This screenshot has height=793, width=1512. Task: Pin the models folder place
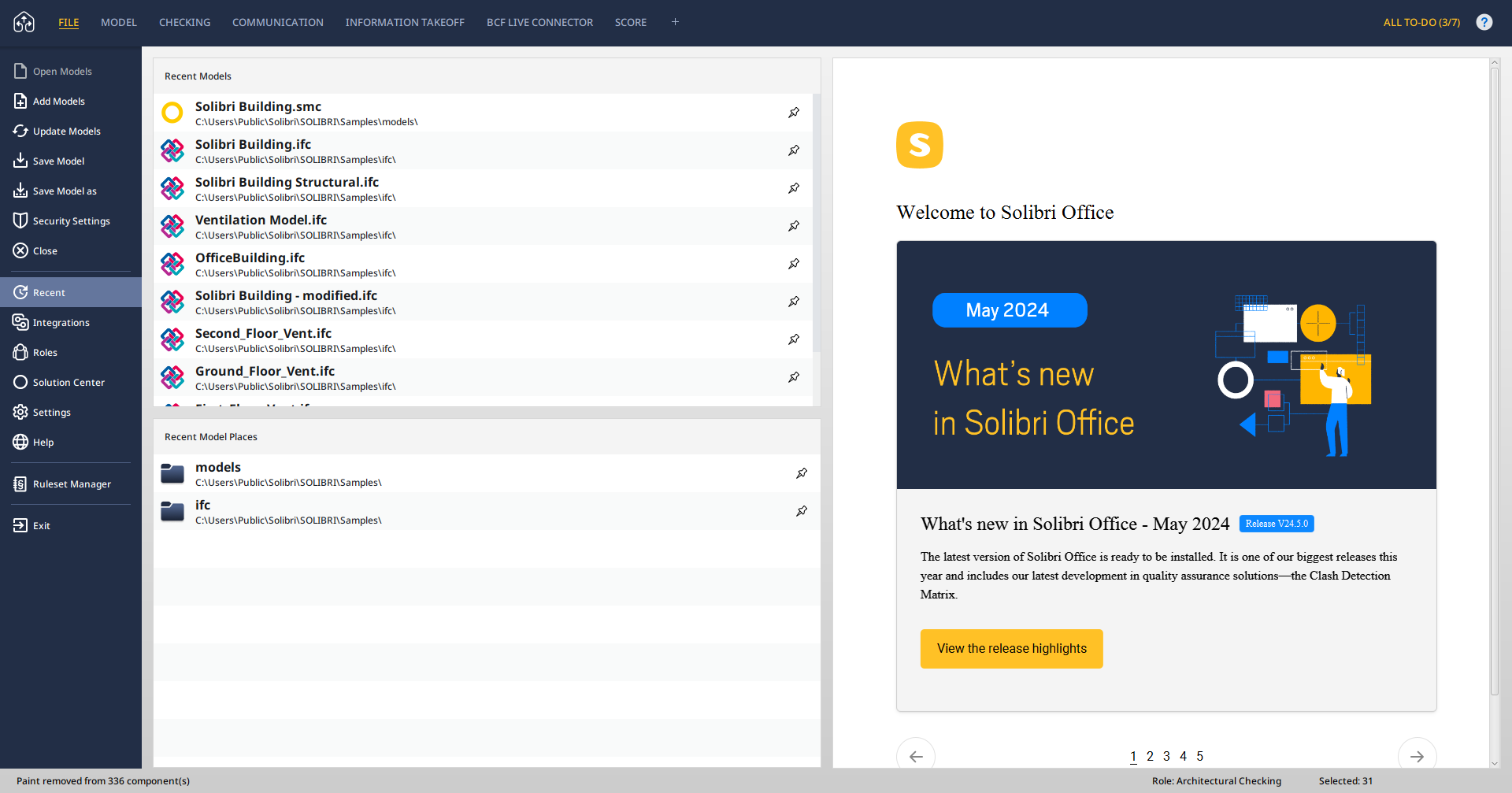coord(801,473)
